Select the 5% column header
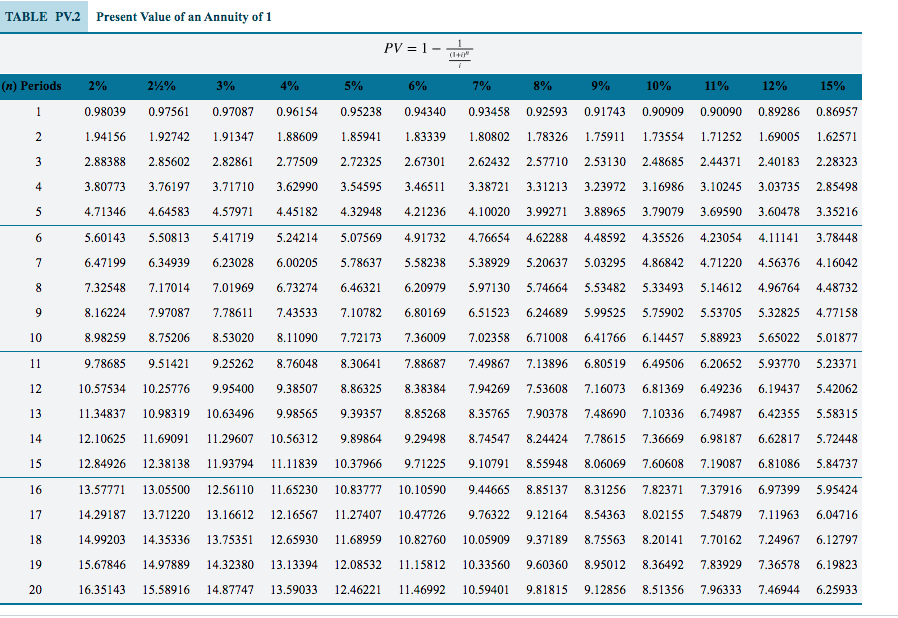 coord(353,86)
